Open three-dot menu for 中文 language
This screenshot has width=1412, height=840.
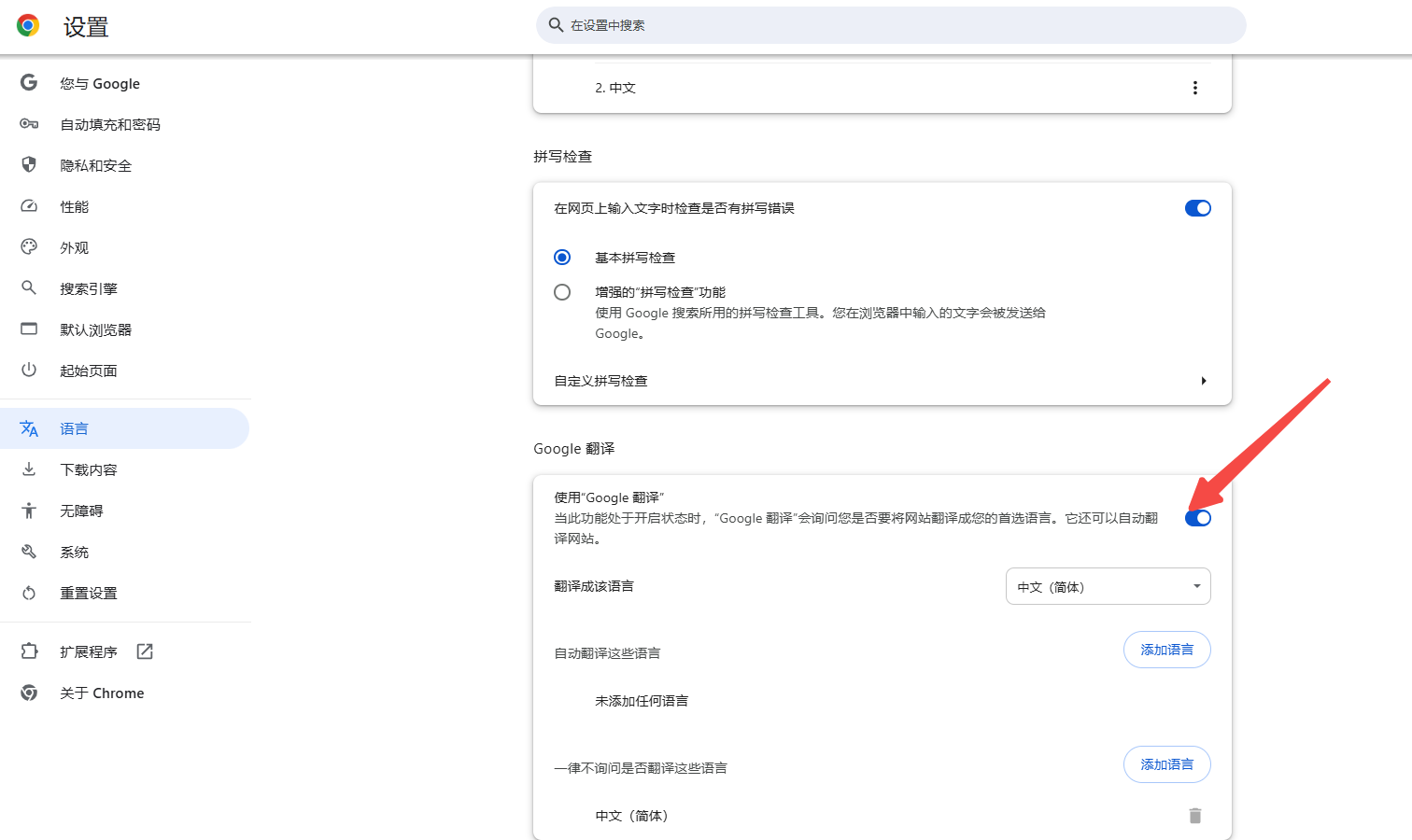click(x=1194, y=88)
